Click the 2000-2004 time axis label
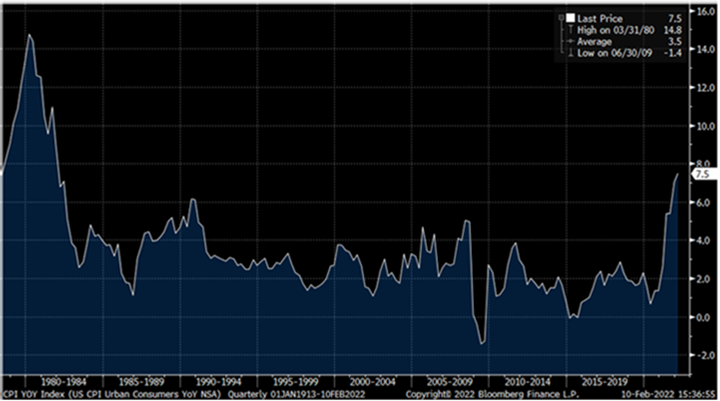The height and width of the screenshot is (401, 720). click(370, 381)
